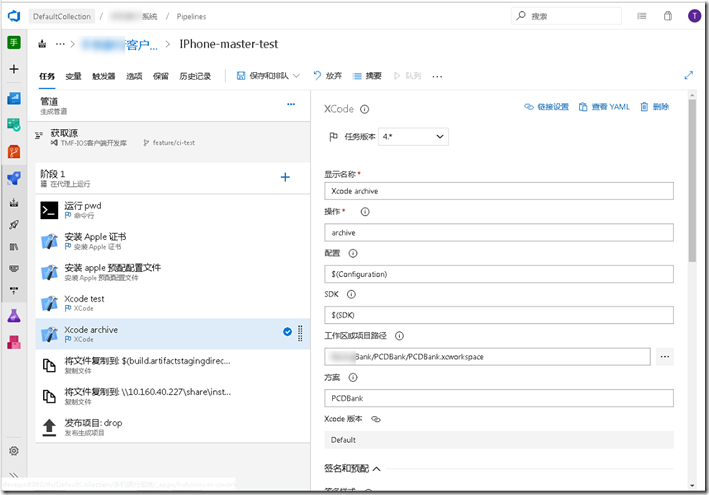This screenshot has height=495, width=709.
Task: Toggle full screen mode icon
Action: [689, 75]
